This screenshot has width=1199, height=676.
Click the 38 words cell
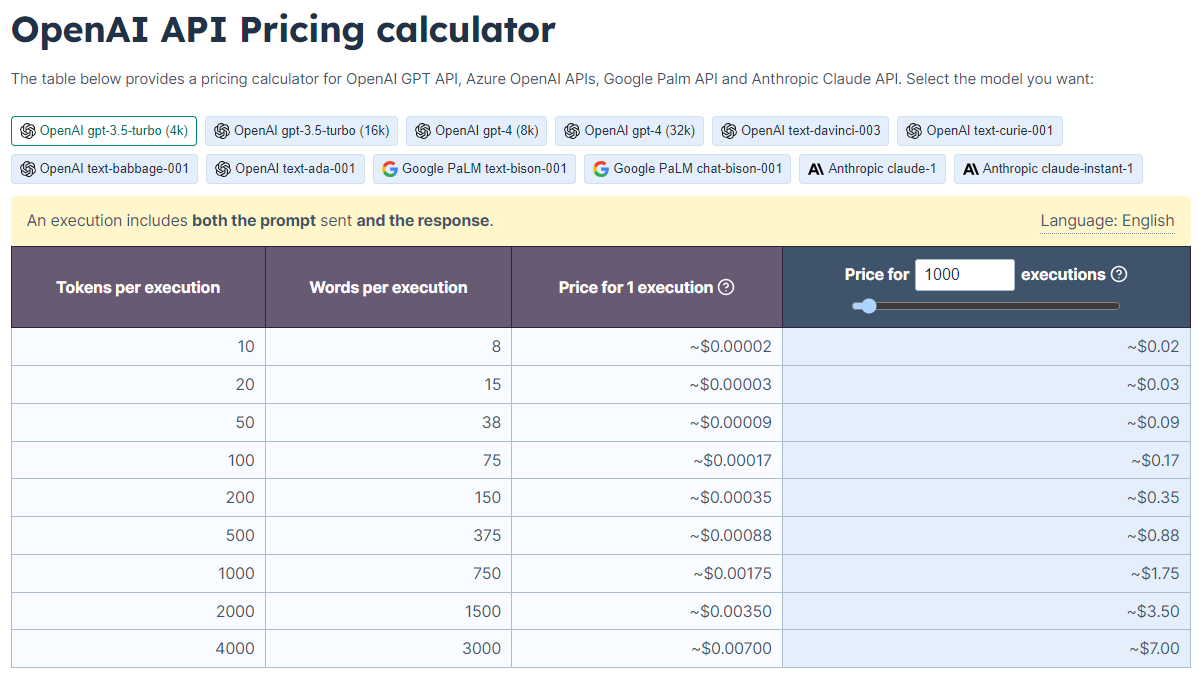click(388, 422)
